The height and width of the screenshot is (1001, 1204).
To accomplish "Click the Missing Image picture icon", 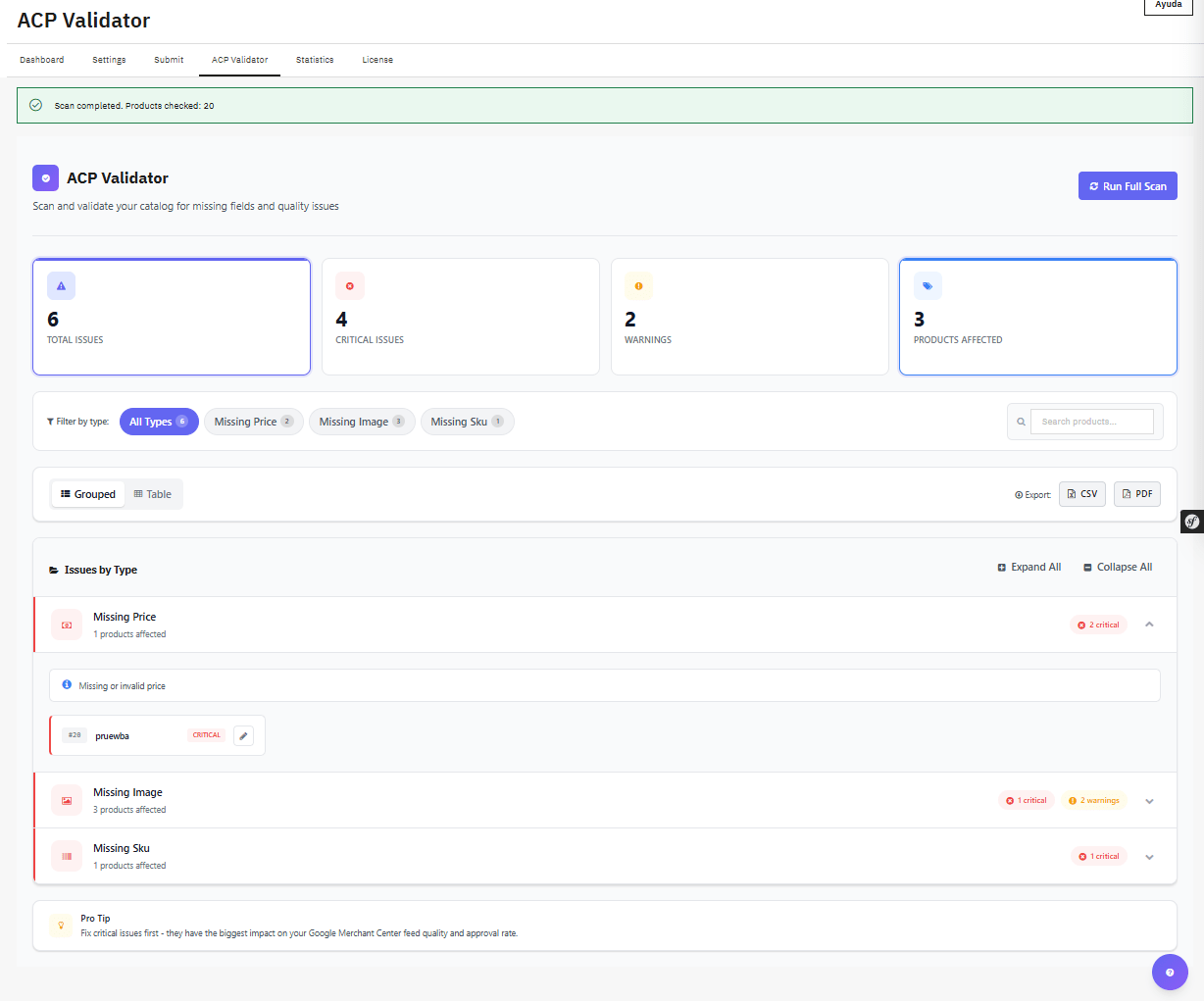I will click(67, 800).
